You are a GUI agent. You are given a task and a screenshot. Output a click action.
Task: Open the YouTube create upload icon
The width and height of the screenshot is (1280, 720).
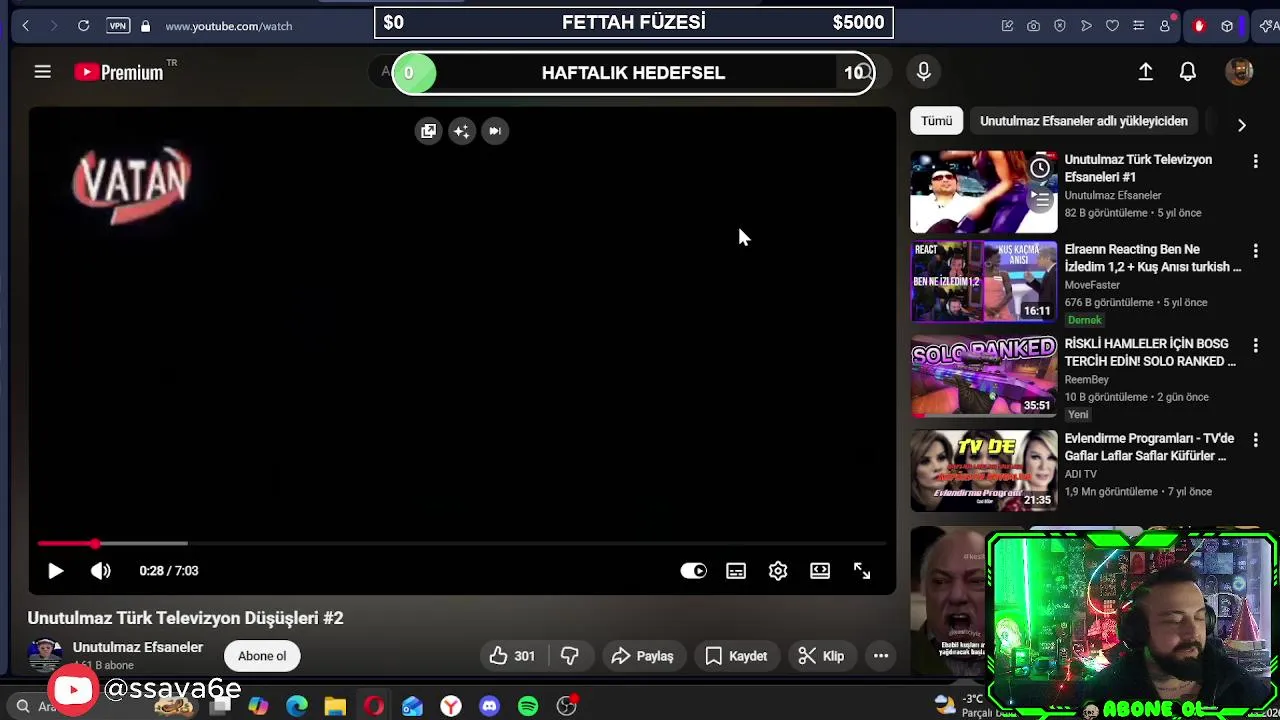coord(1146,72)
